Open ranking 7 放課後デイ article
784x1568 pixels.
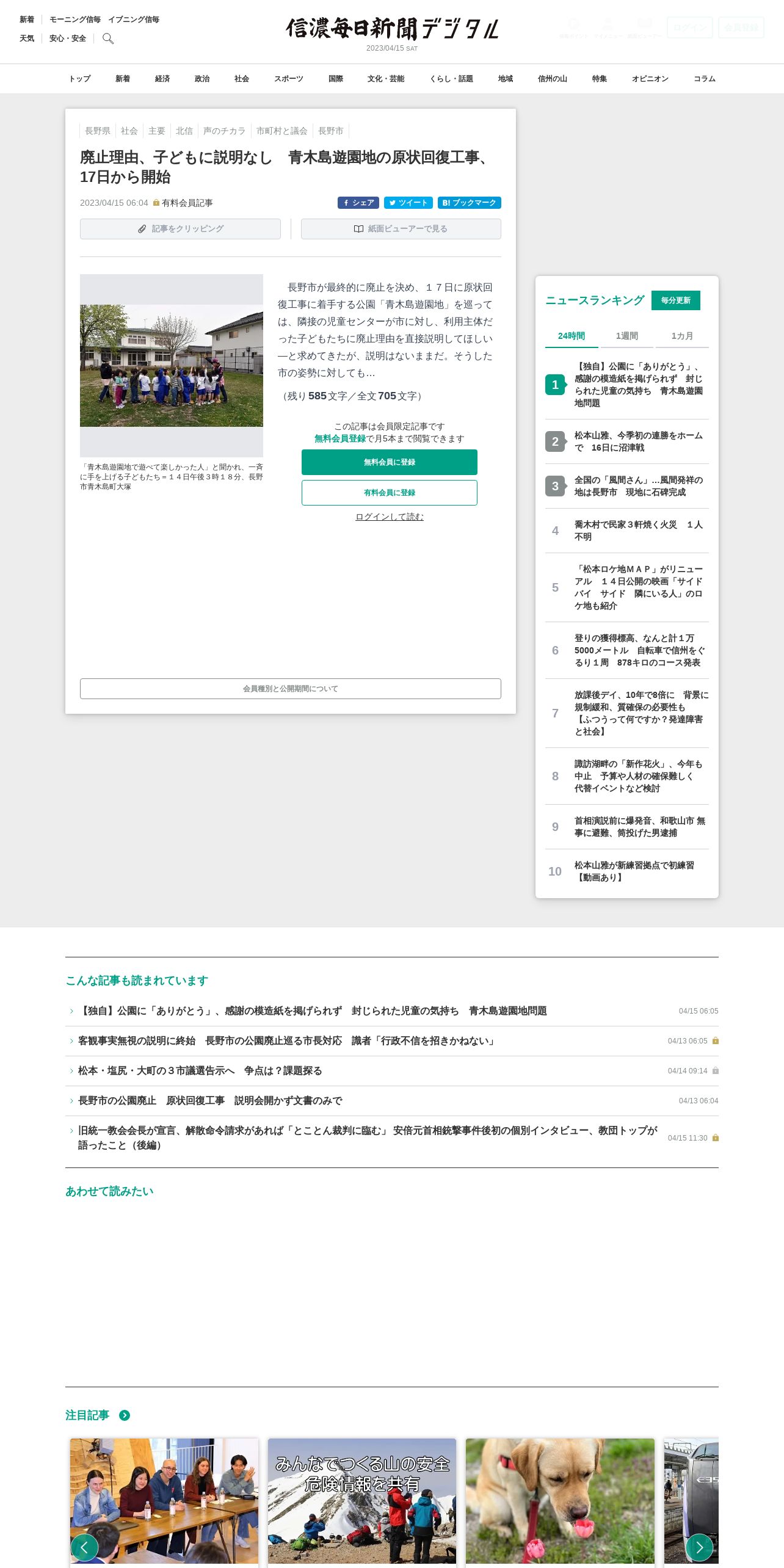627,713
